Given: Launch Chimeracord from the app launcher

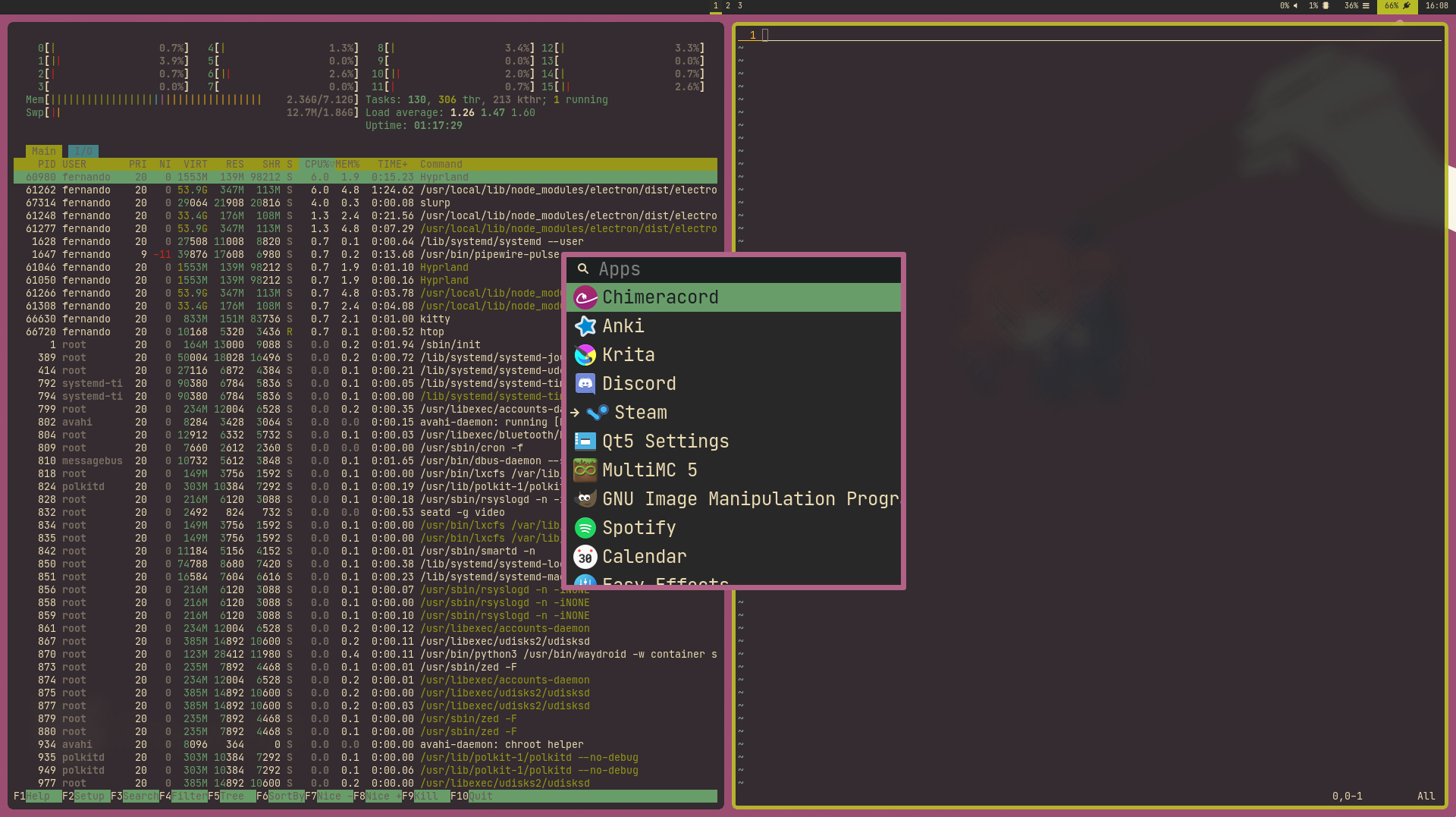Looking at the screenshot, I should coord(733,297).
